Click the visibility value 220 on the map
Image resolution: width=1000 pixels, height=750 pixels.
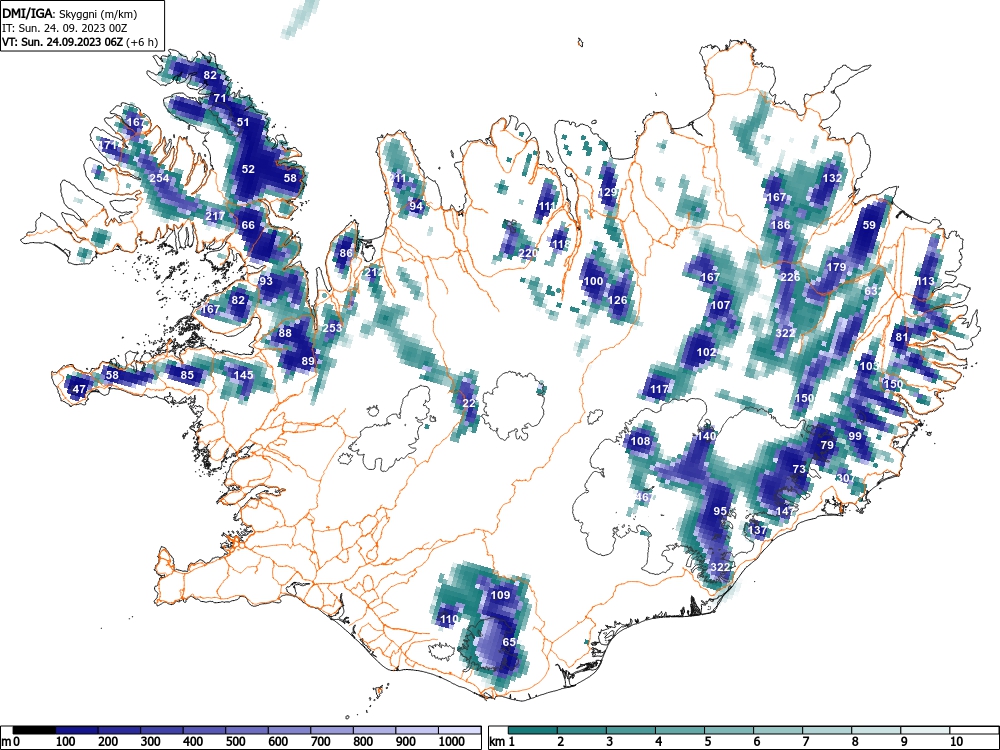click(528, 253)
